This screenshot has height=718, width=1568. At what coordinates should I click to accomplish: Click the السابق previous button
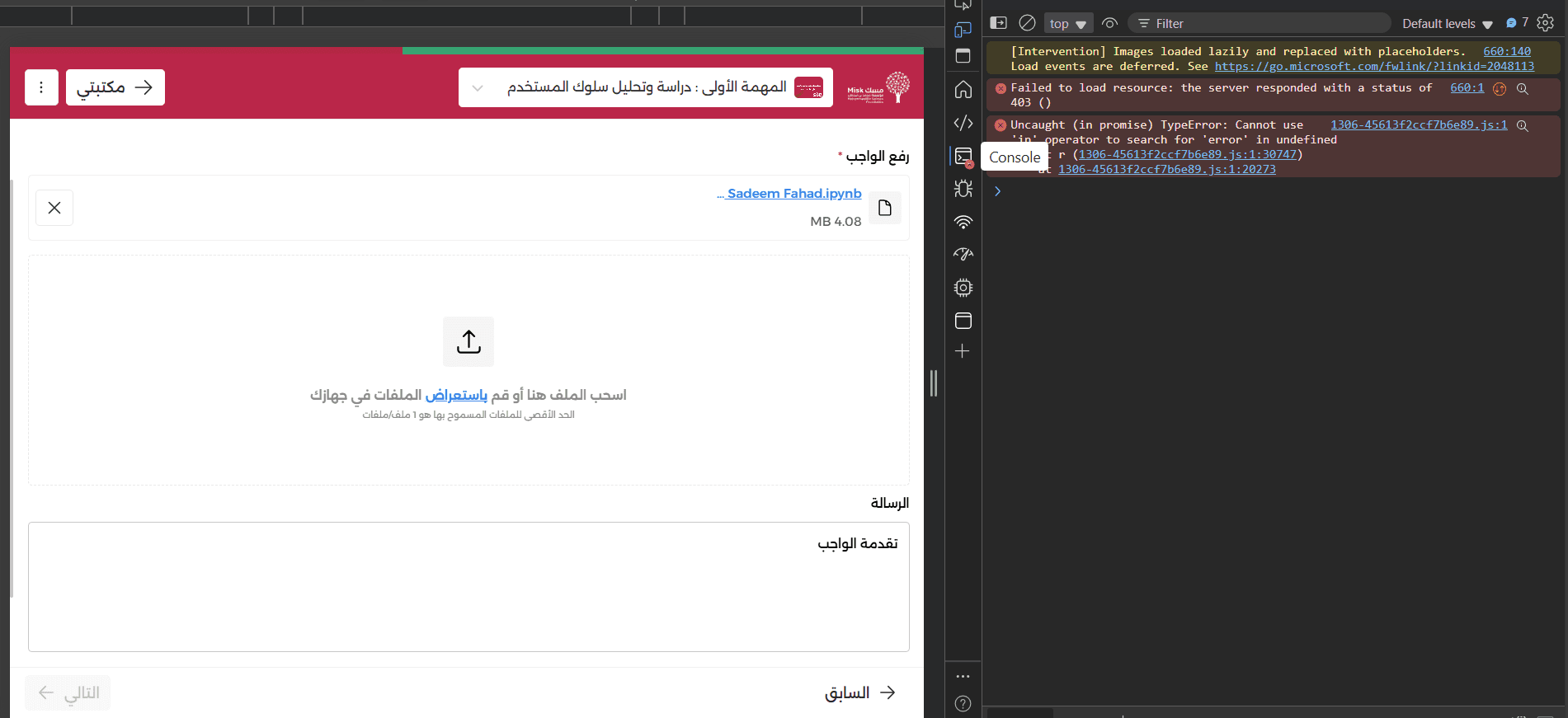[859, 692]
